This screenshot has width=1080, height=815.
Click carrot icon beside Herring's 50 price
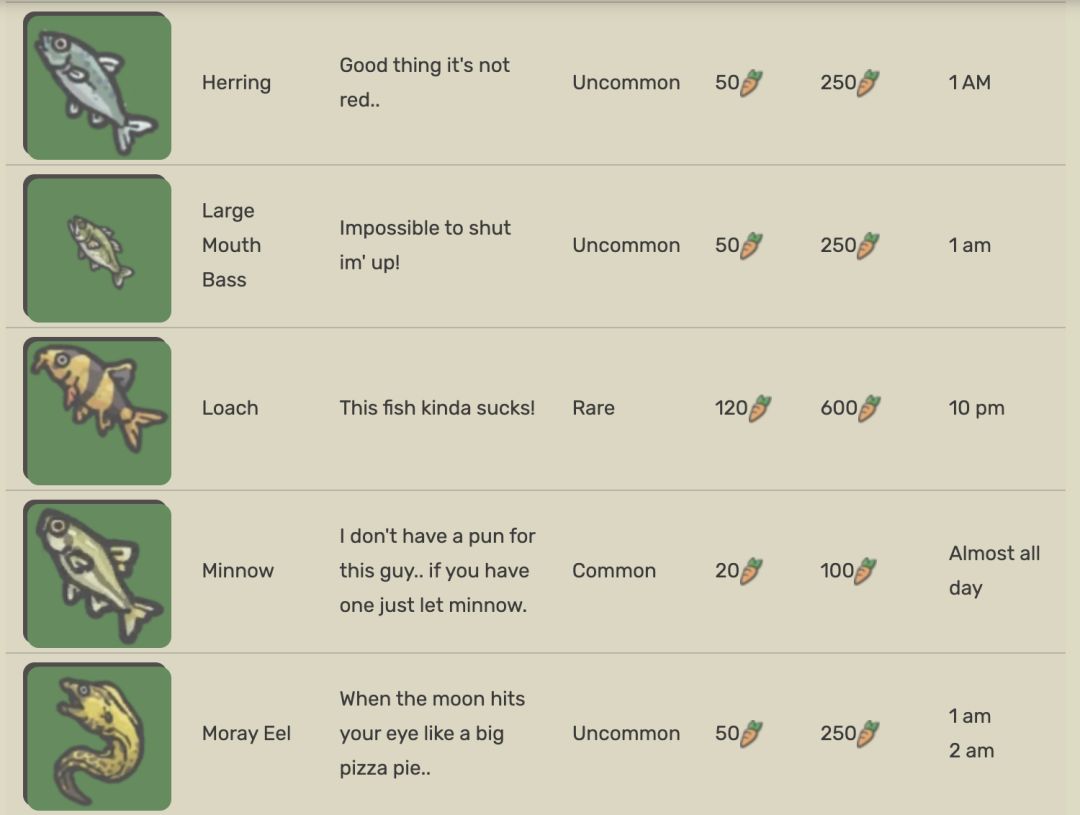point(751,83)
